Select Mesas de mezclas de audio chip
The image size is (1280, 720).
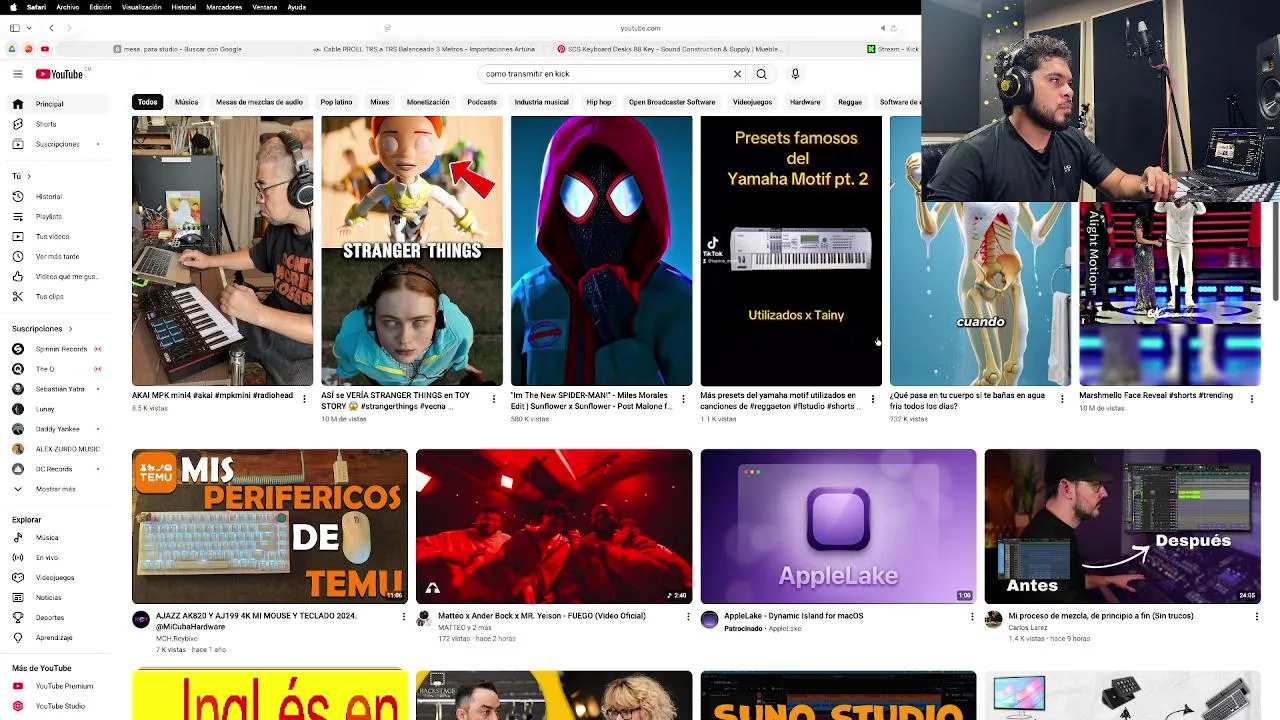pos(259,102)
